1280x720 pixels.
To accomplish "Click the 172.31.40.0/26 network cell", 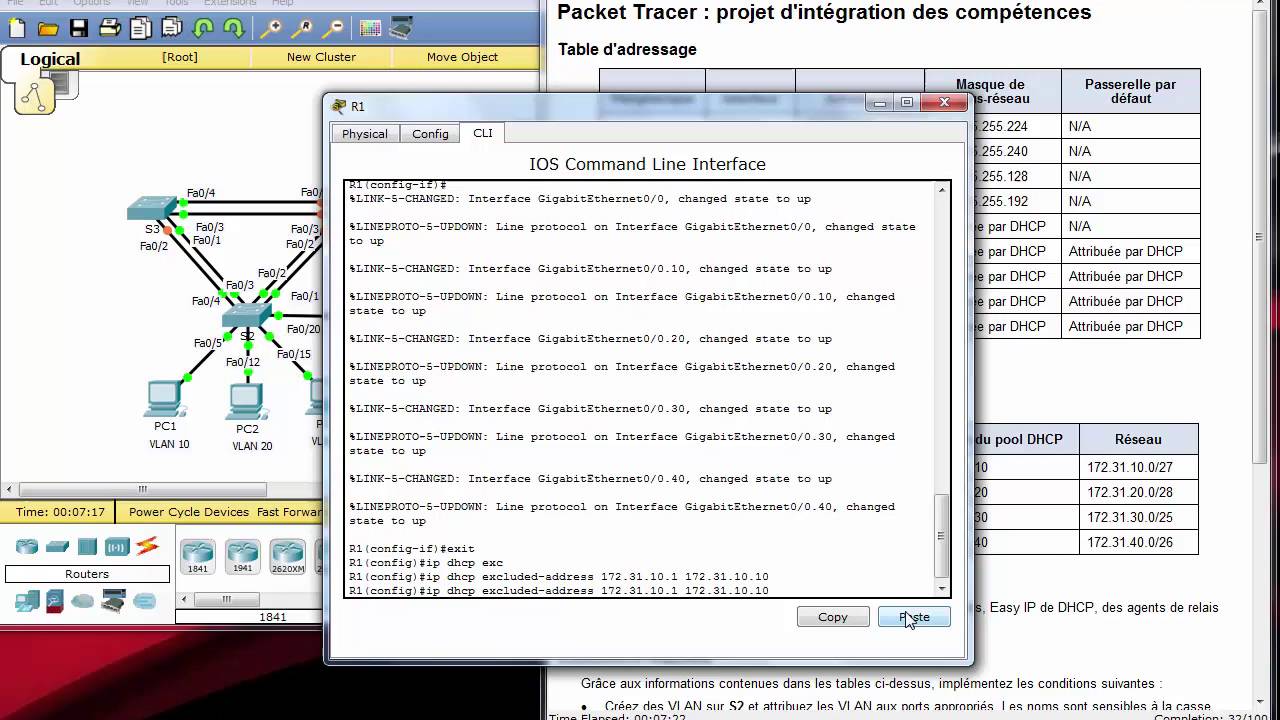I will point(1139,542).
